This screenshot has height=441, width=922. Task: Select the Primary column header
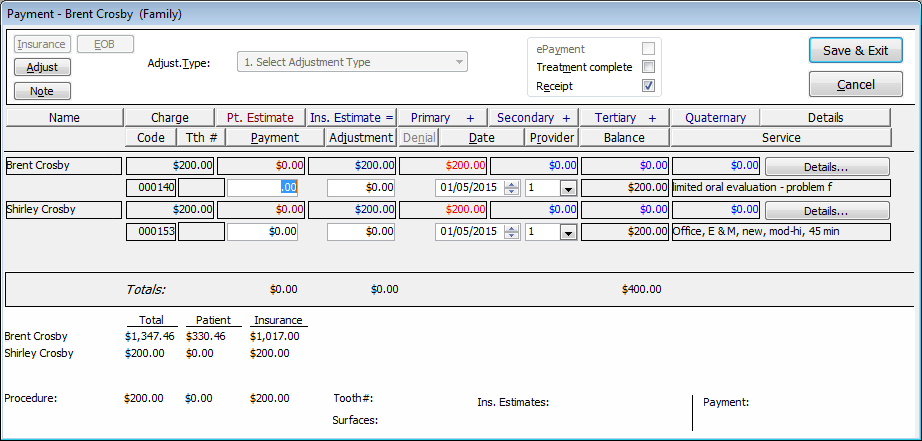443,118
